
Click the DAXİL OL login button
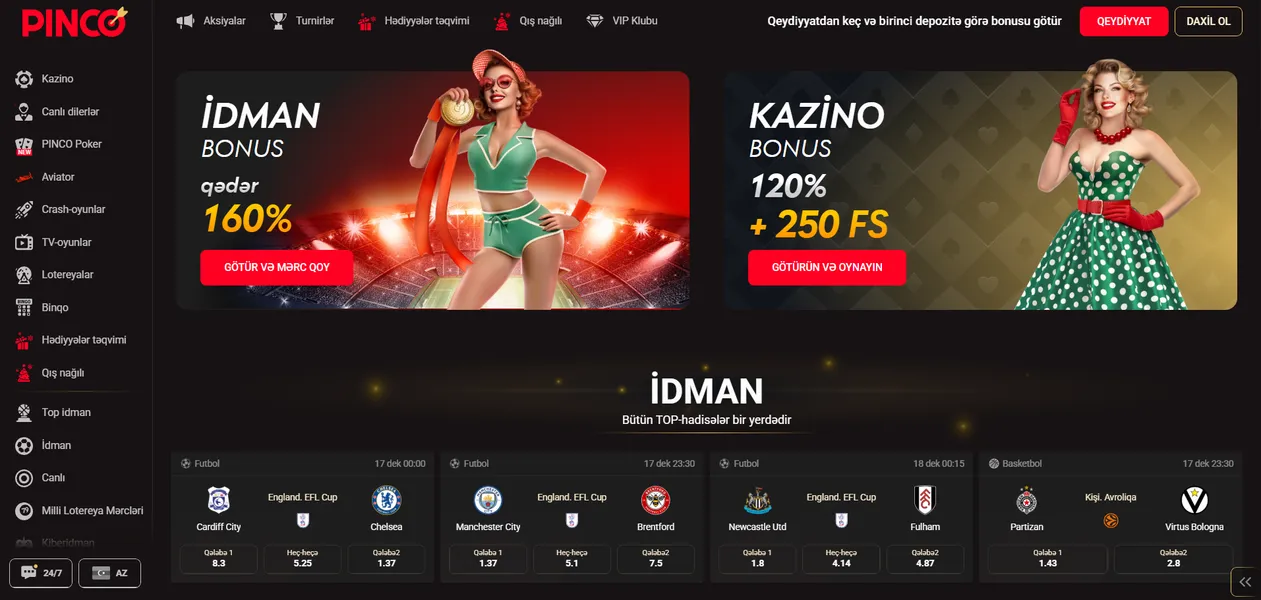point(1208,21)
